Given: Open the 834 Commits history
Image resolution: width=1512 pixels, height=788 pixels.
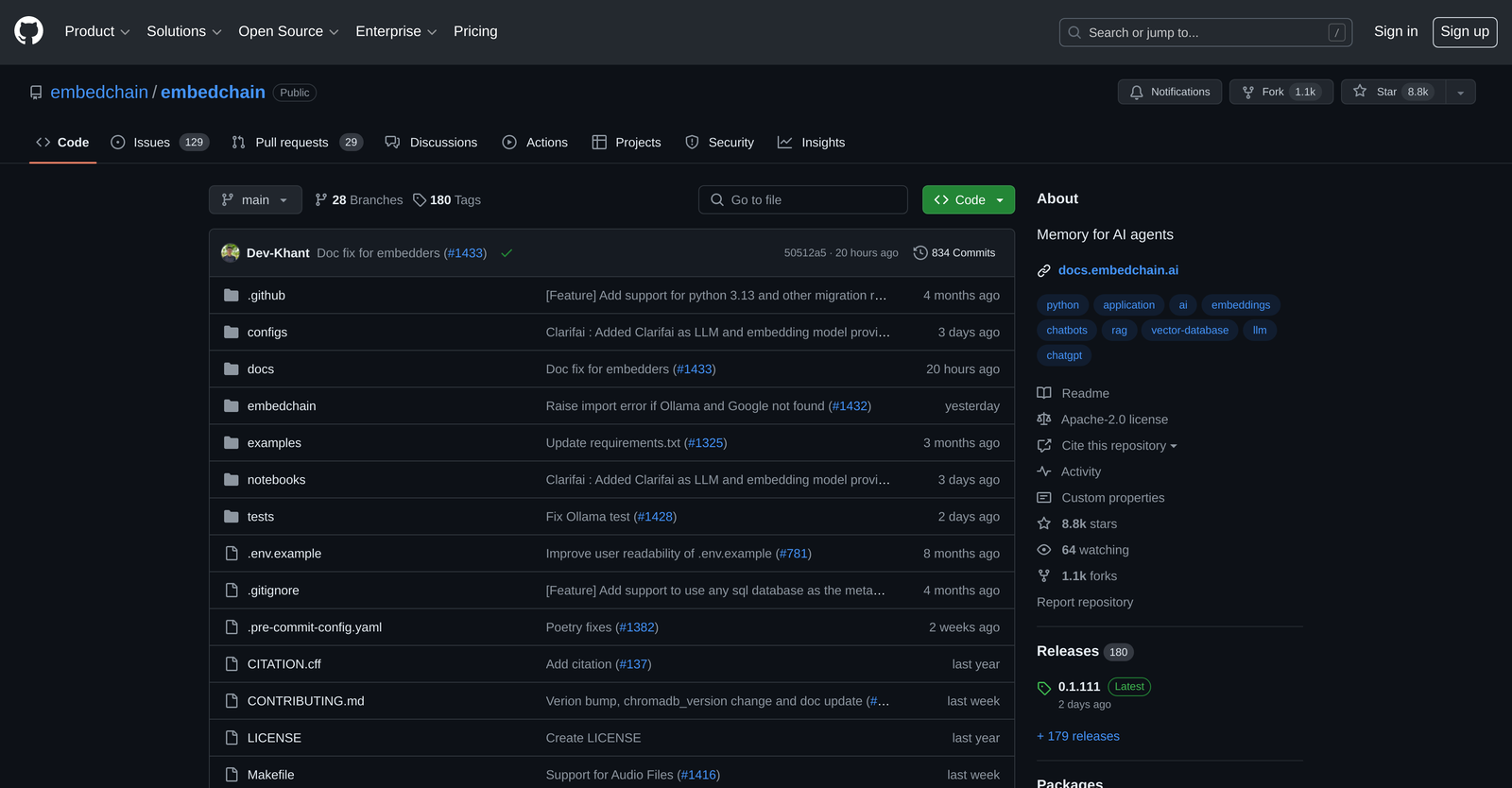Looking at the screenshot, I should (954, 252).
